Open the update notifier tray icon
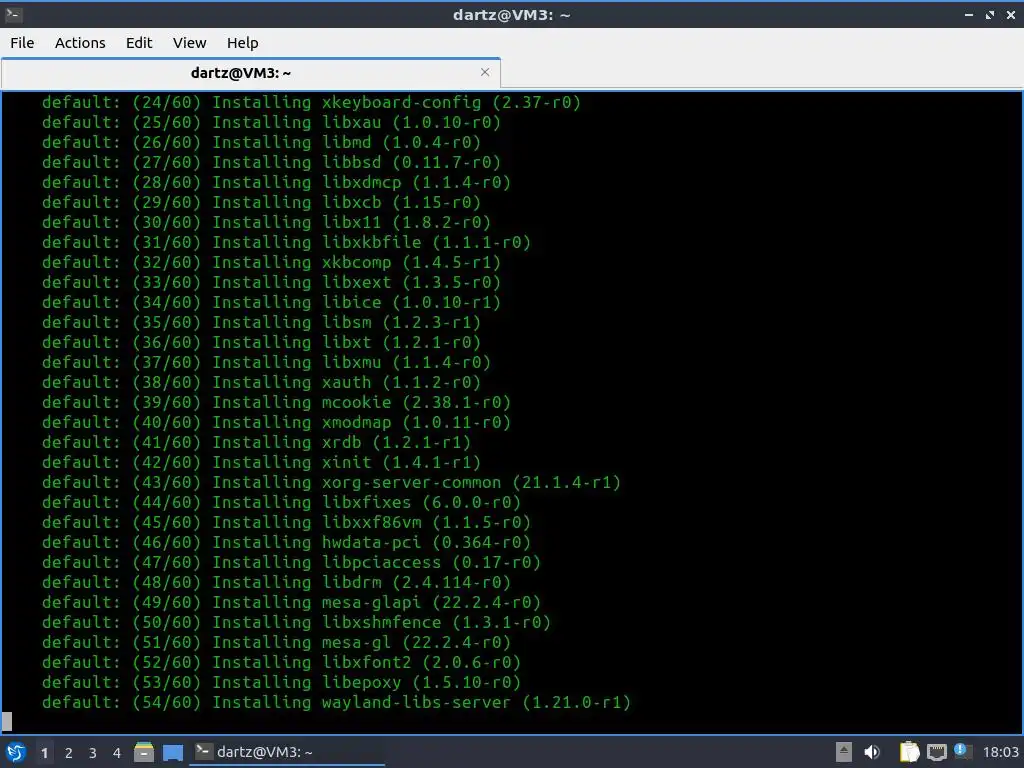This screenshot has height=768, width=1024. pyautogui.click(x=963, y=752)
